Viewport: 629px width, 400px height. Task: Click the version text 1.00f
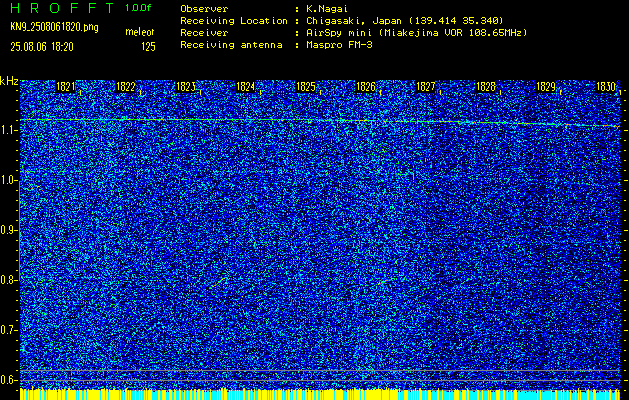[138, 8]
